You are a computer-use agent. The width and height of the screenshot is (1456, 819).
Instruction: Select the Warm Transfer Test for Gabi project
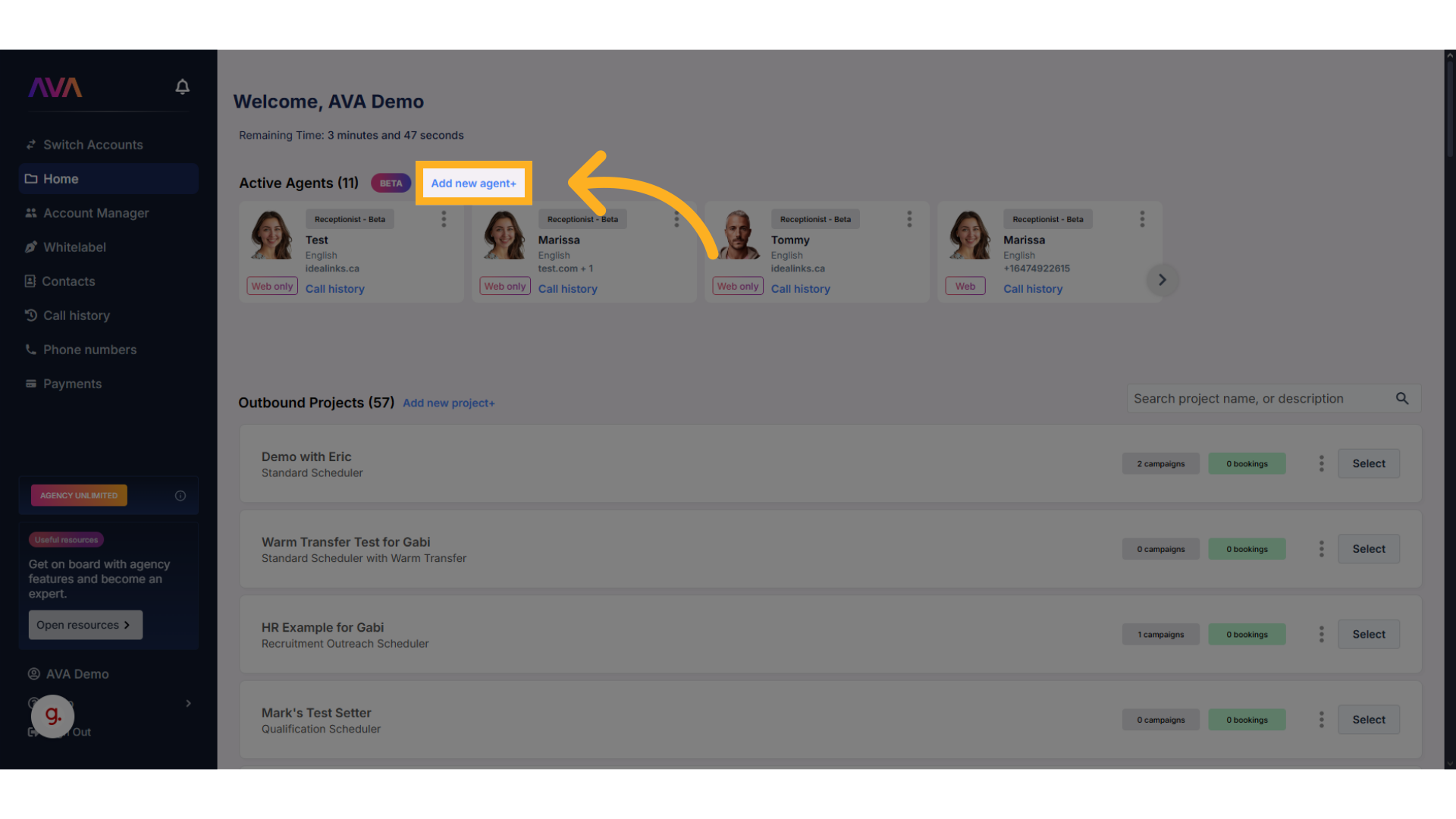coord(1368,549)
